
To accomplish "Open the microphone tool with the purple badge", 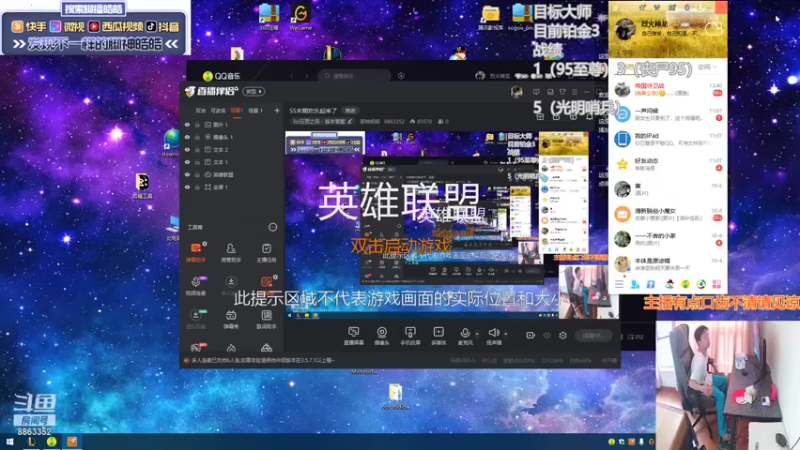I will (196, 286).
